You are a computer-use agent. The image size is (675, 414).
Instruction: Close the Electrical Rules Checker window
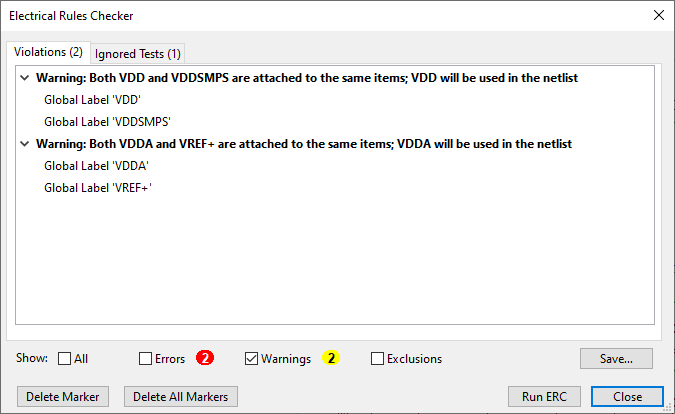tap(658, 15)
